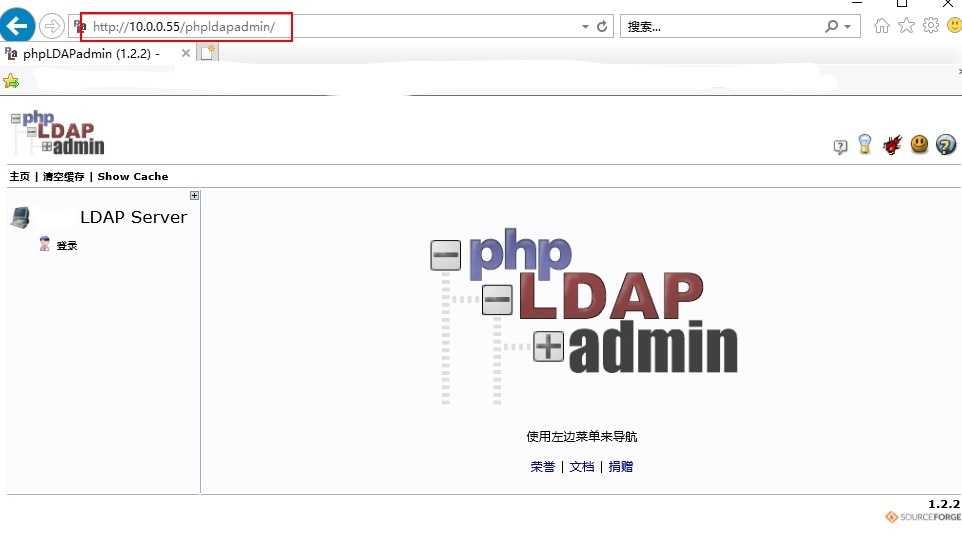
Task: Open the 捐赠 donate link
Action: click(x=621, y=467)
